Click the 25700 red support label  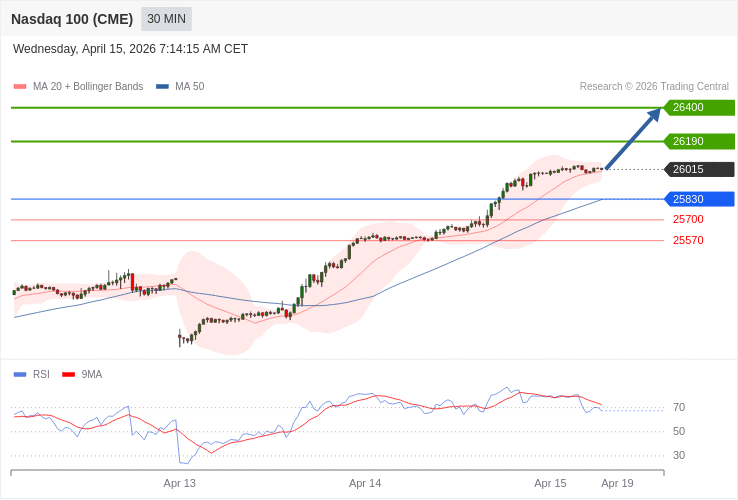688,219
